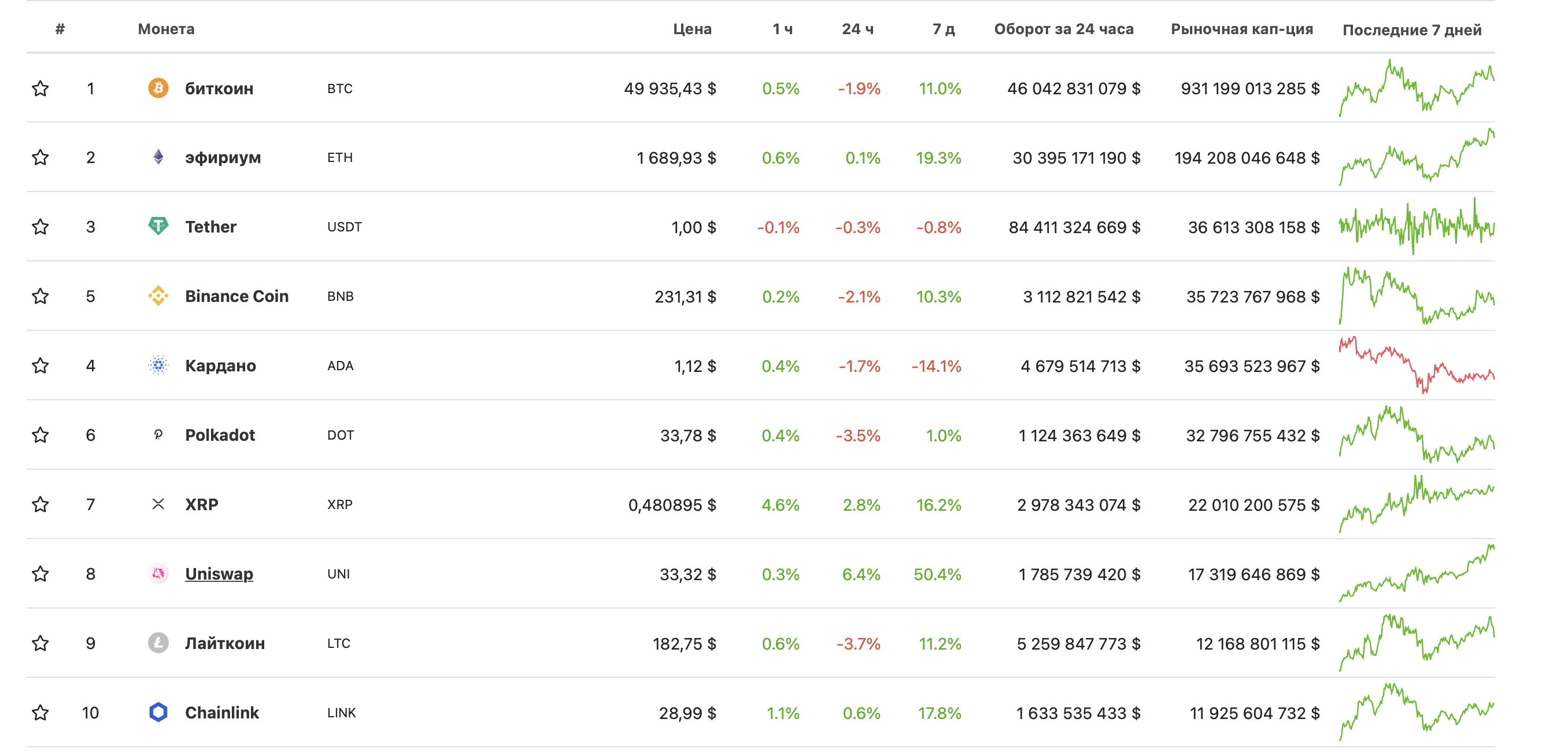This screenshot has width=1568, height=752.
Task: Click the Chainlink blue hexagon icon
Action: pyautogui.click(x=158, y=713)
